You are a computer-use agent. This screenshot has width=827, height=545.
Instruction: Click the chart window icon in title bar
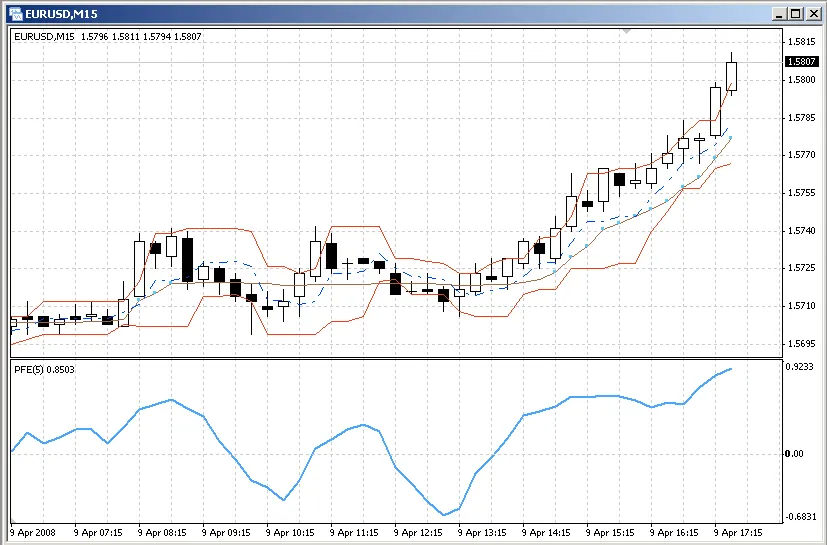pos(14,13)
